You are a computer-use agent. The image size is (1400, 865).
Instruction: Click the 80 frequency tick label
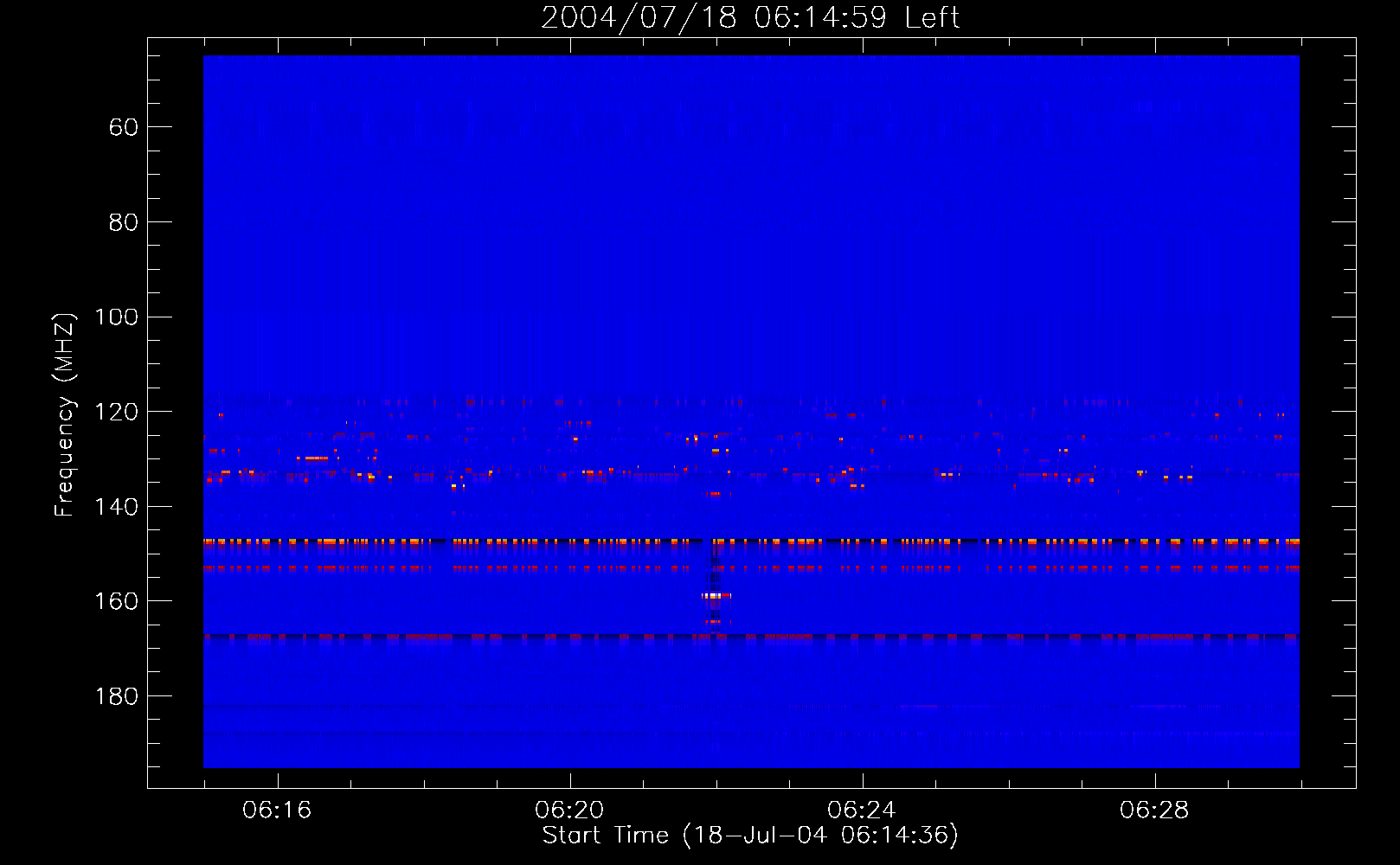tap(124, 222)
